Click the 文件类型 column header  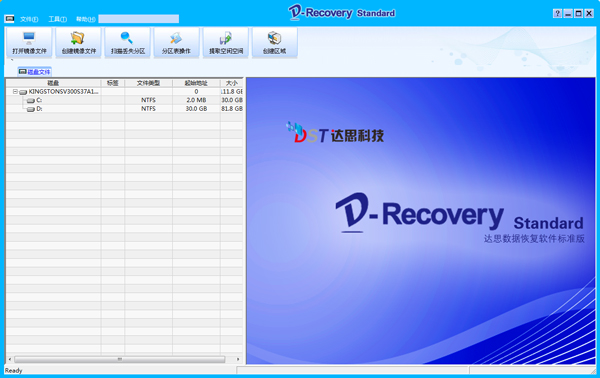[x=148, y=83]
